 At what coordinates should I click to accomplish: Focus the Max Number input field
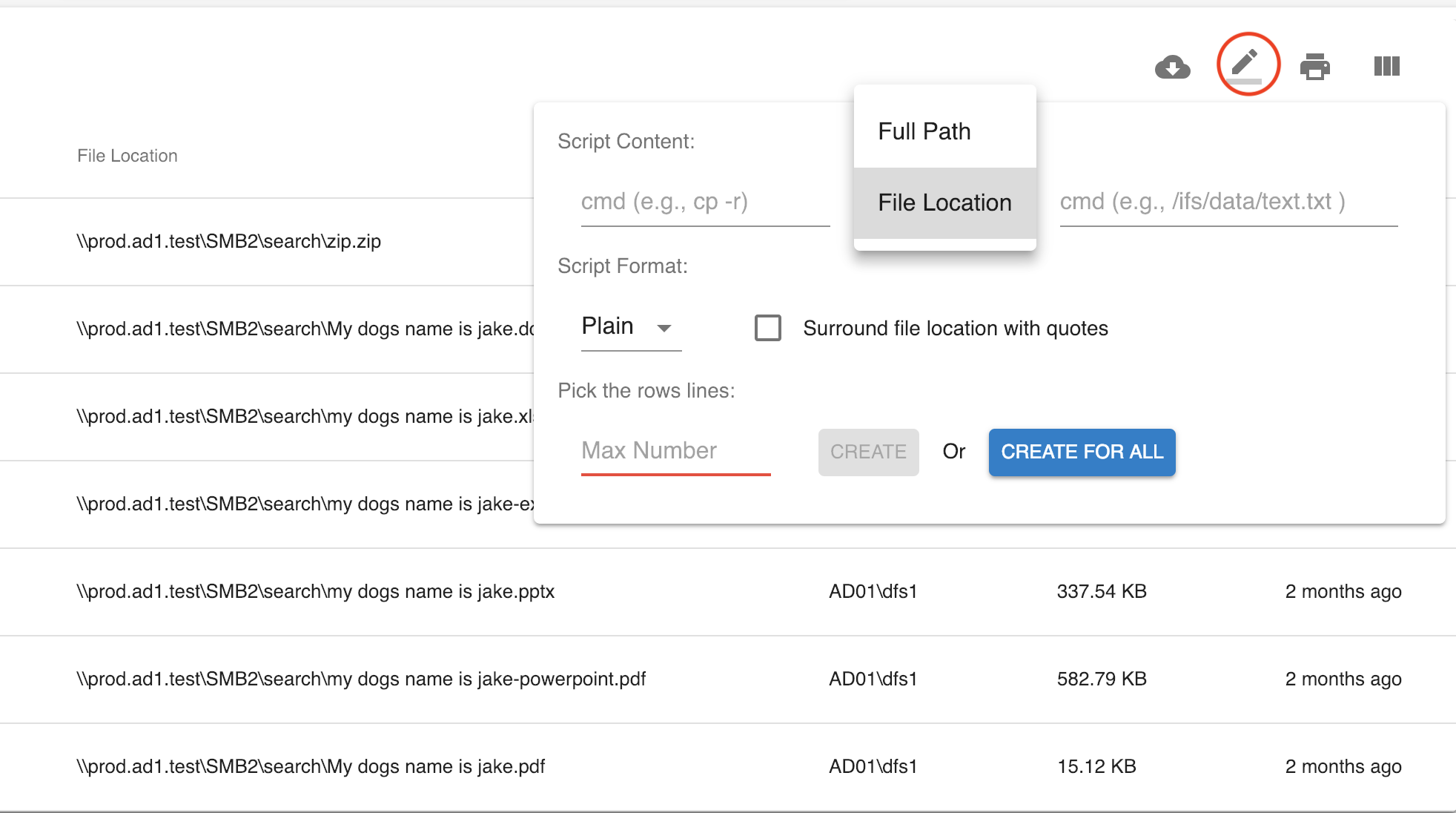[675, 450]
